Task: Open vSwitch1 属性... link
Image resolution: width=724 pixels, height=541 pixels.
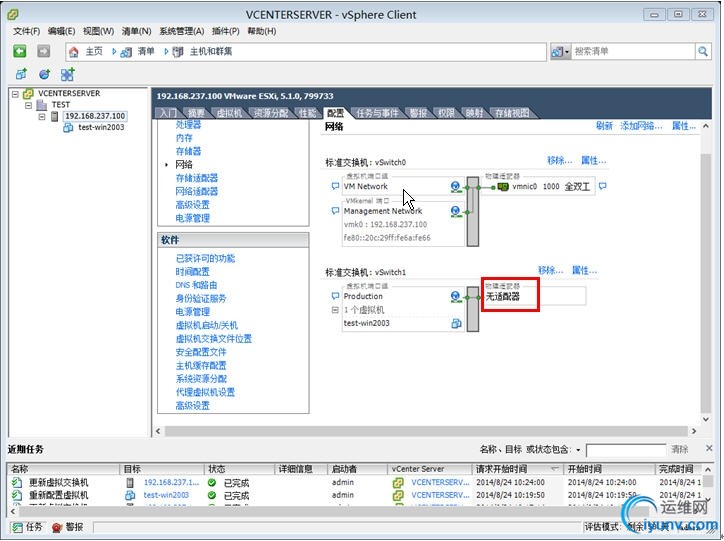Action: (x=584, y=270)
